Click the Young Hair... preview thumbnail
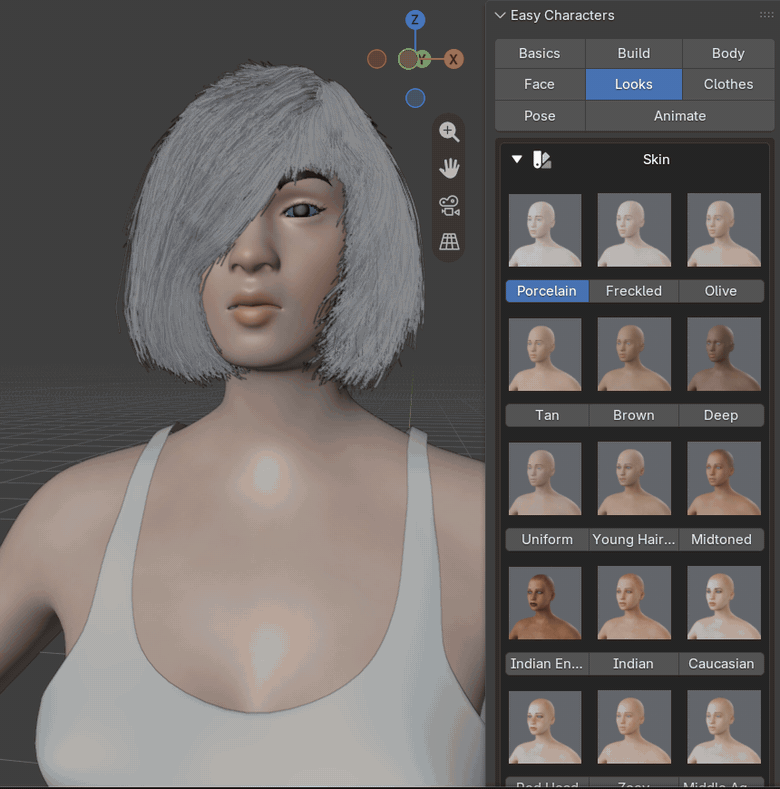This screenshot has width=780, height=789. (x=634, y=479)
